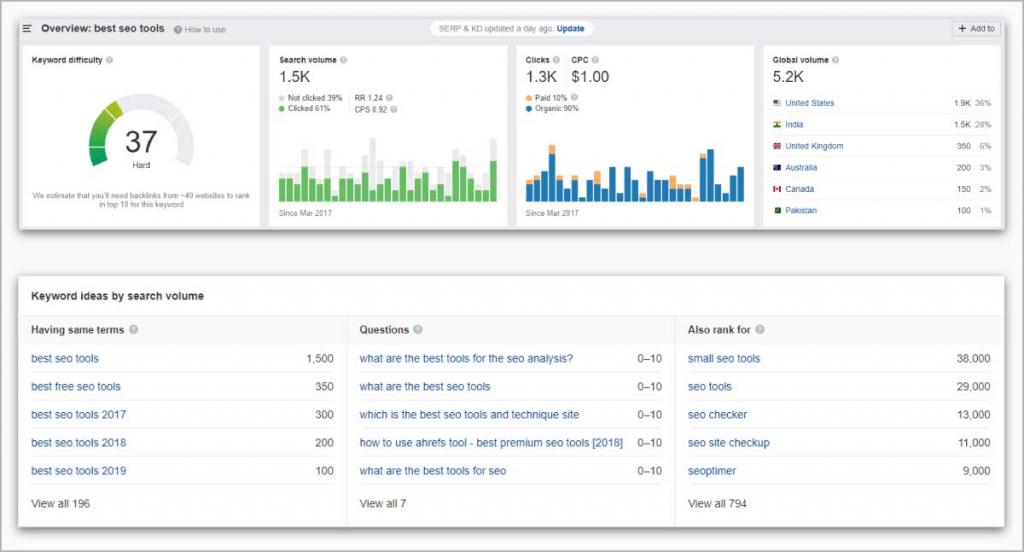Click the CPC $1.00 value
This screenshot has height=552, width=1024.
click(590, 77)
